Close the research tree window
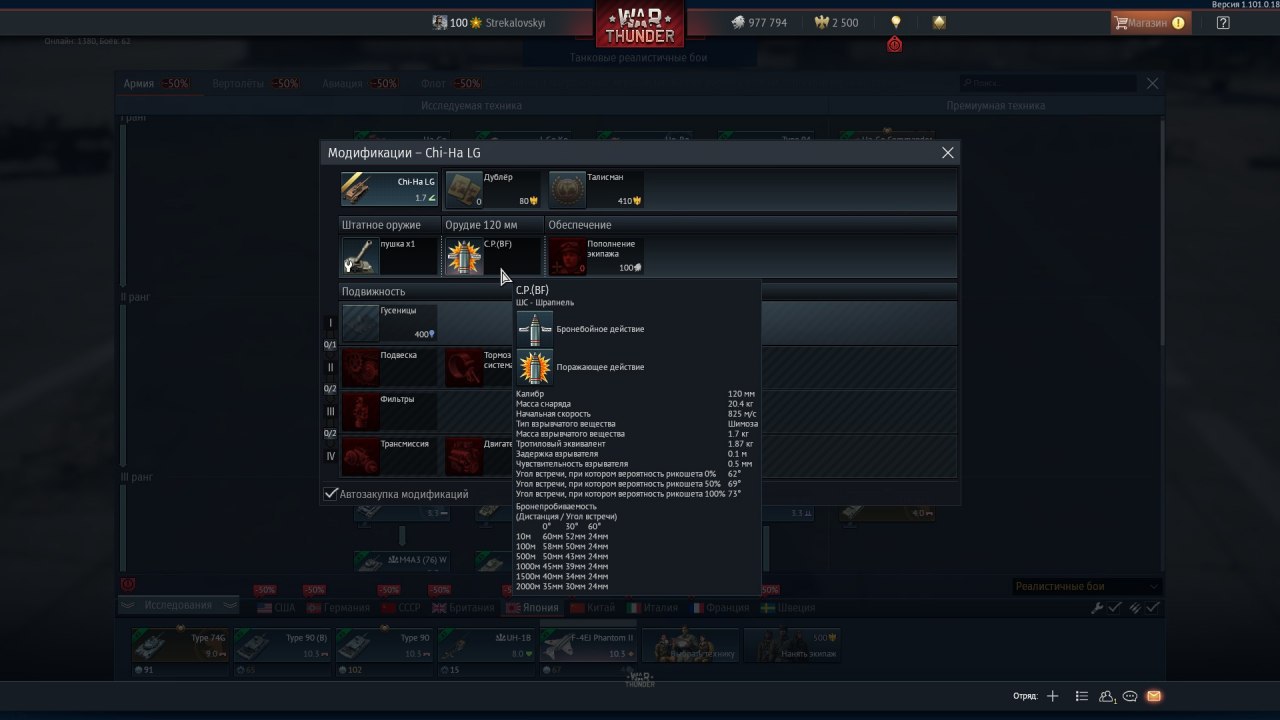Screen dimensions: 1280x720 pyautogui.click(x=1153, y=84)
